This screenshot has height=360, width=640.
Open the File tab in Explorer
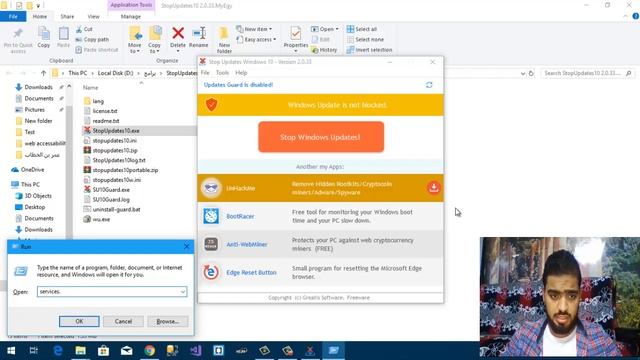tap(13, 16)
